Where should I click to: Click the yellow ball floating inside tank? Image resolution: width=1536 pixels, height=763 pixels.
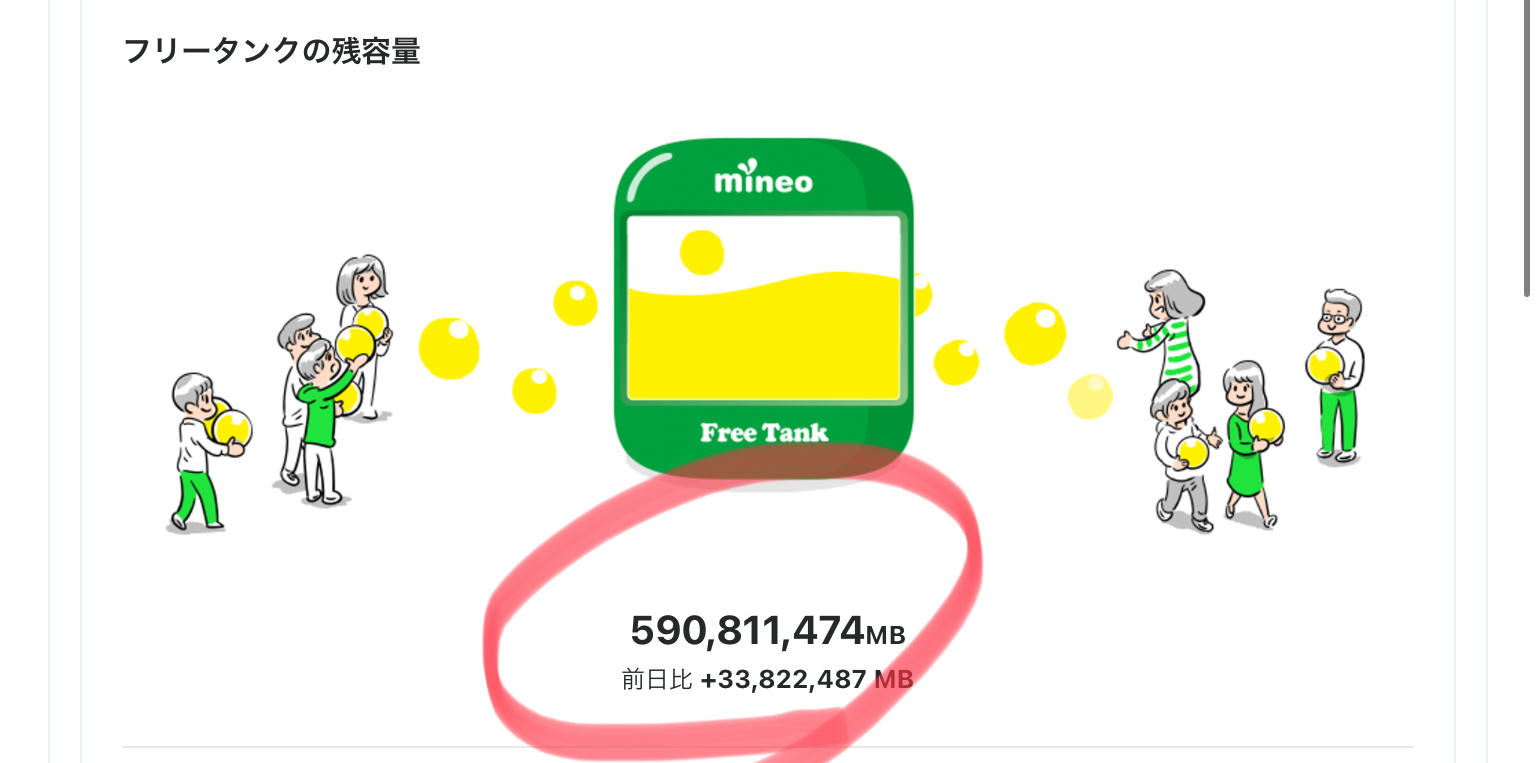tap(702, 253)
